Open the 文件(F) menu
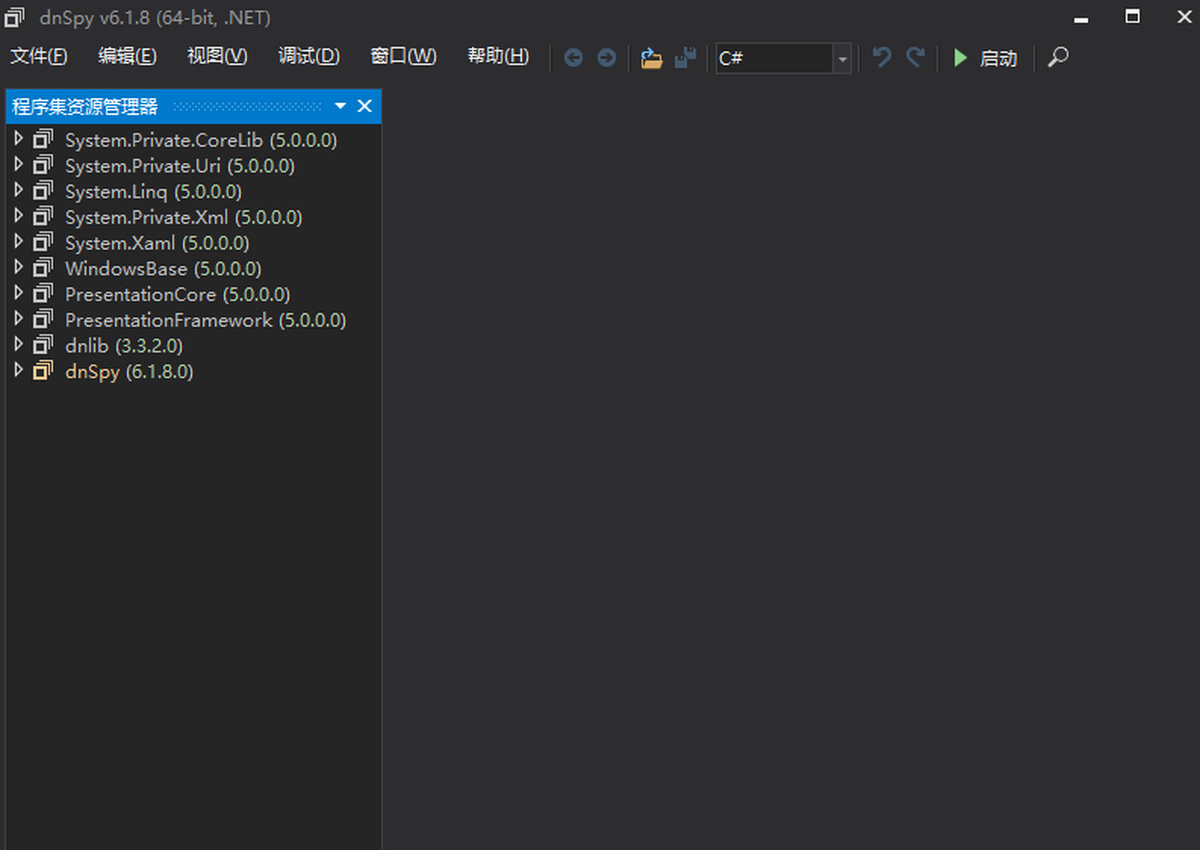The image size is (1200, 850). 39,57
